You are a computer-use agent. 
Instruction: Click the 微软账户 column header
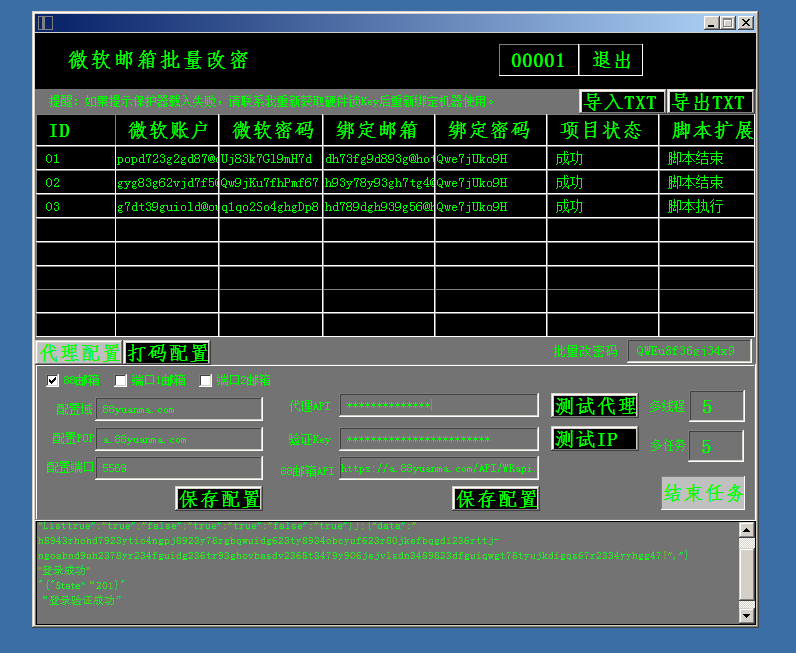point(168,130)
